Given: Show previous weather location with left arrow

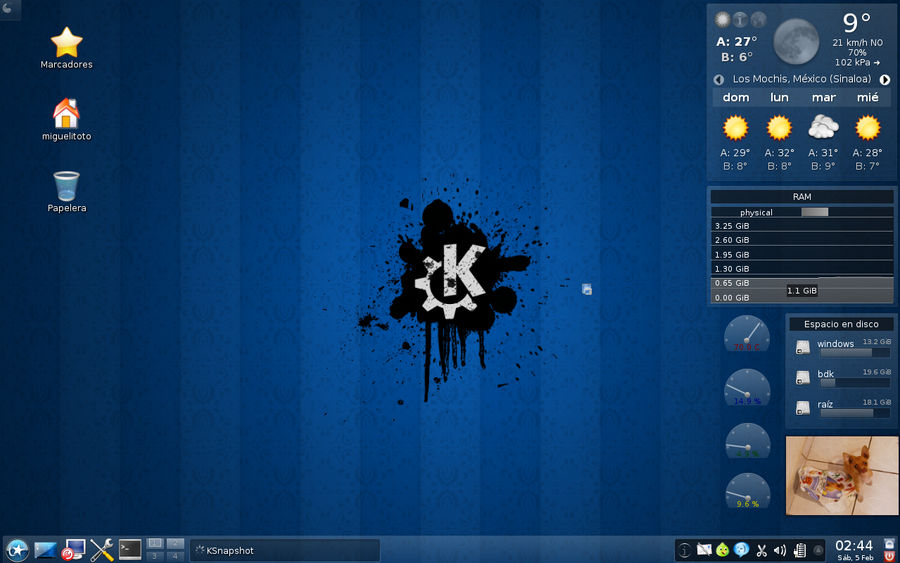Looking at the screenshot, I should pos(719,79).
